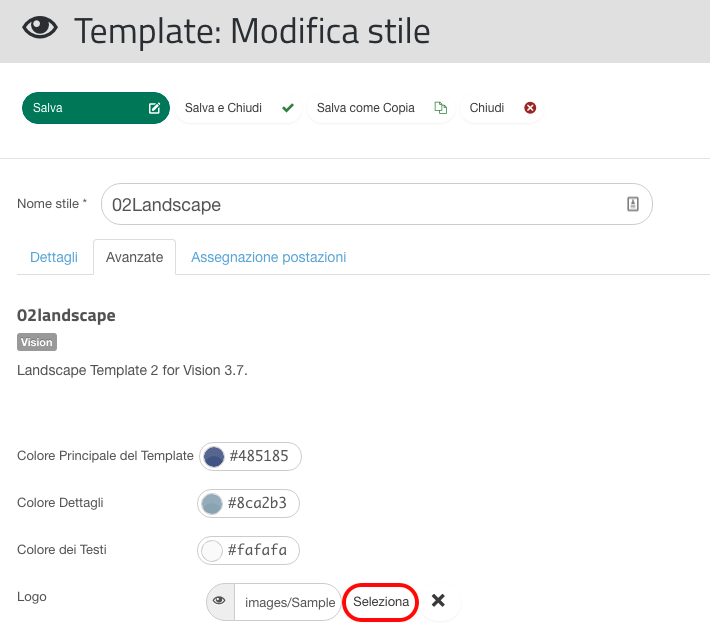Image resolution: width=710 pixels, height=640 pixels.
Task: Preview the logo with the eye icon
Action: pos(220,601)
